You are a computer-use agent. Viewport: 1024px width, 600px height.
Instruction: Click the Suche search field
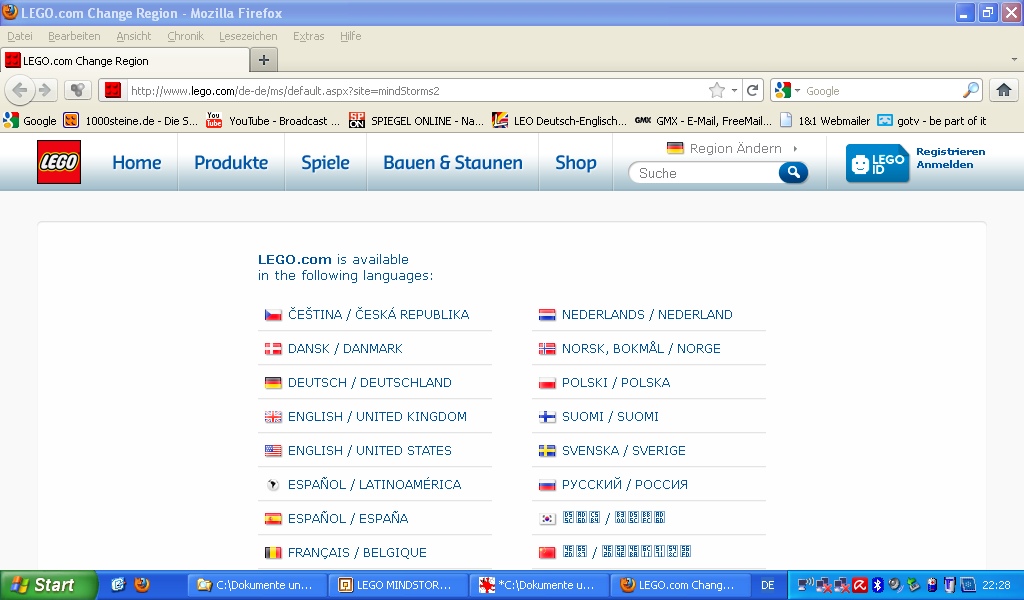704,173
